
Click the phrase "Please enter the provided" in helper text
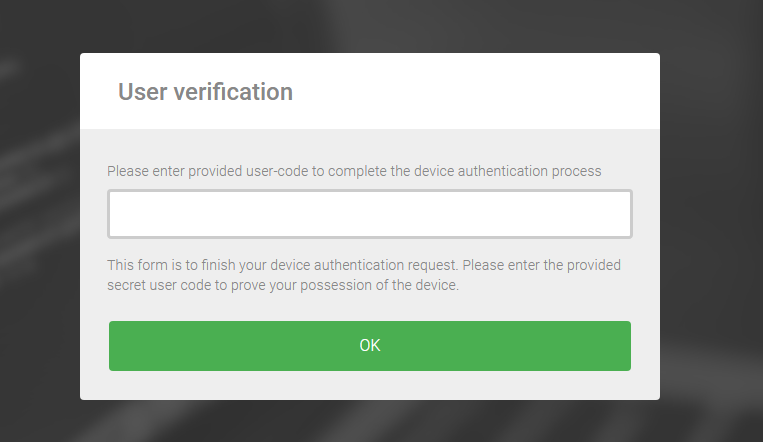542,265
